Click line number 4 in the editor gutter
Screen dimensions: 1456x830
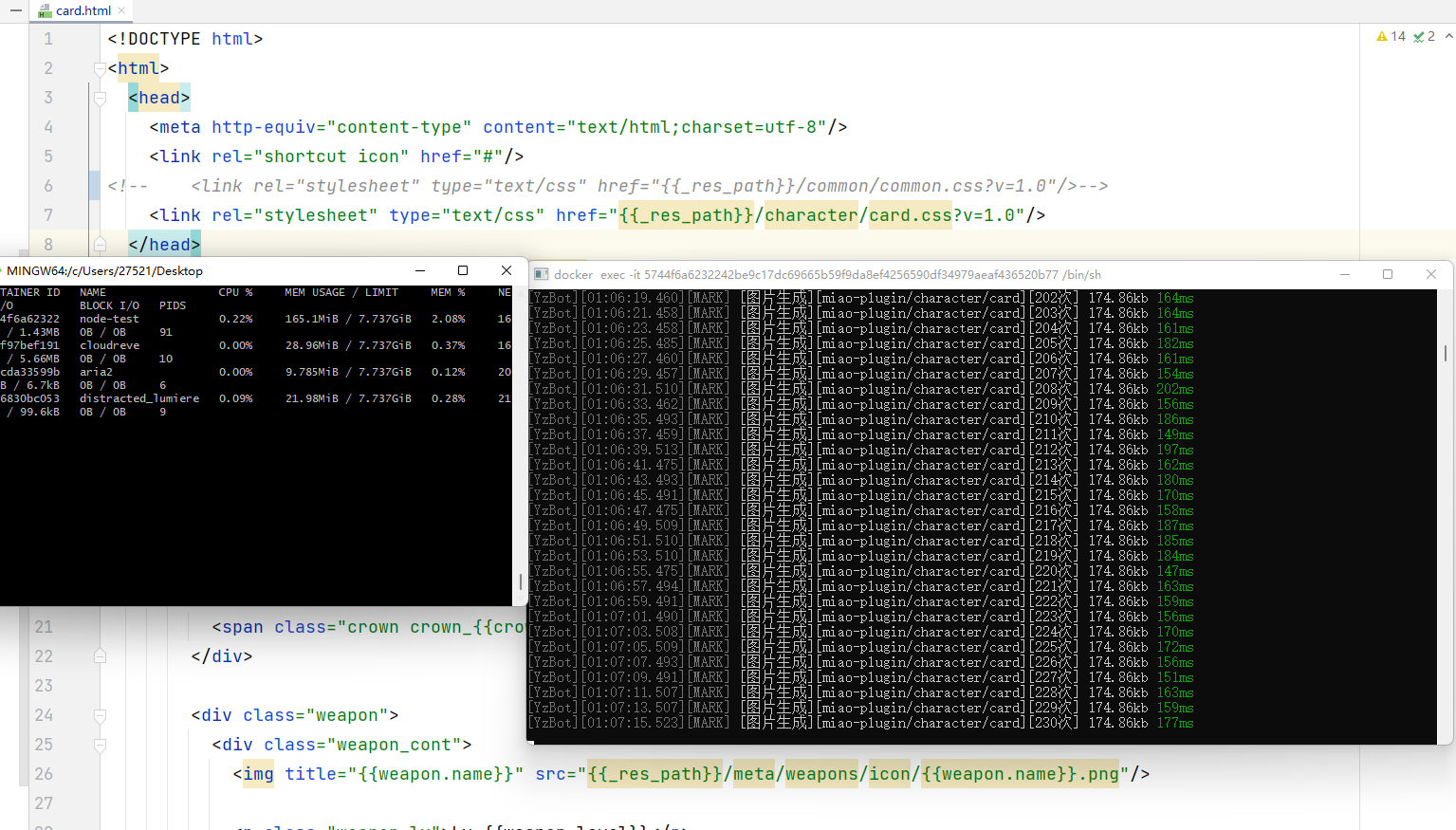click(47, 126)
